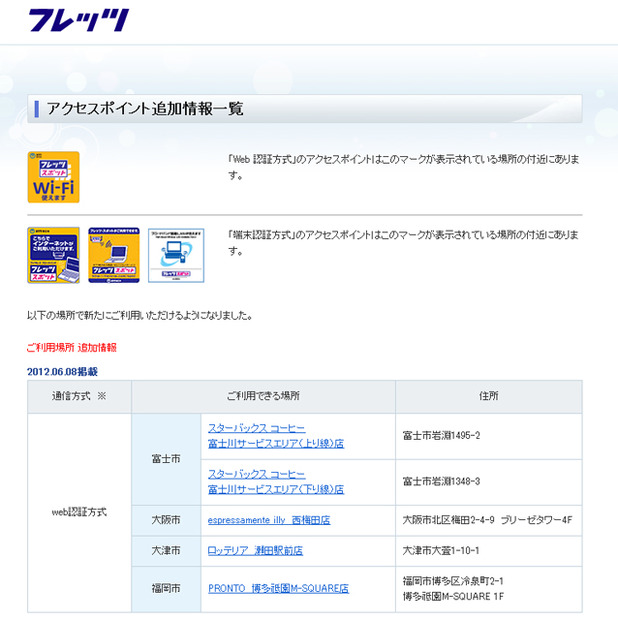The width and height of the screenshot is (618, 620).
Task: Click address 大津市大萱1-10-1
Action: 441,550
